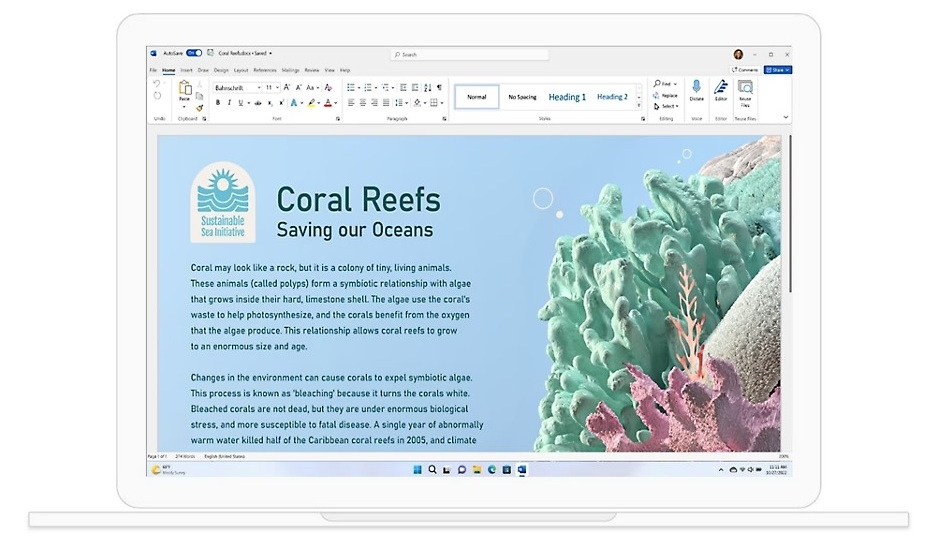Toggle show paragraph marks

(x=439, y=88)
